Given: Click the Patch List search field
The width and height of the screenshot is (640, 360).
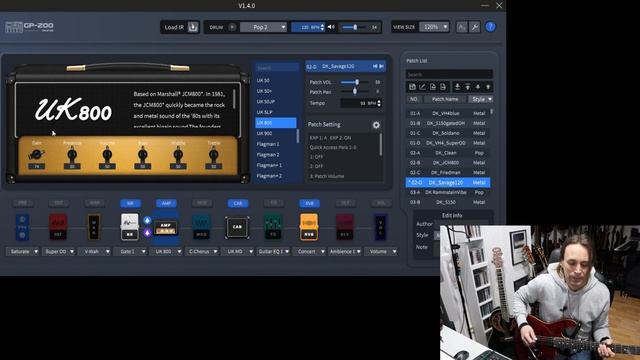Looking at the screenshot, I should tap(449, 74).
